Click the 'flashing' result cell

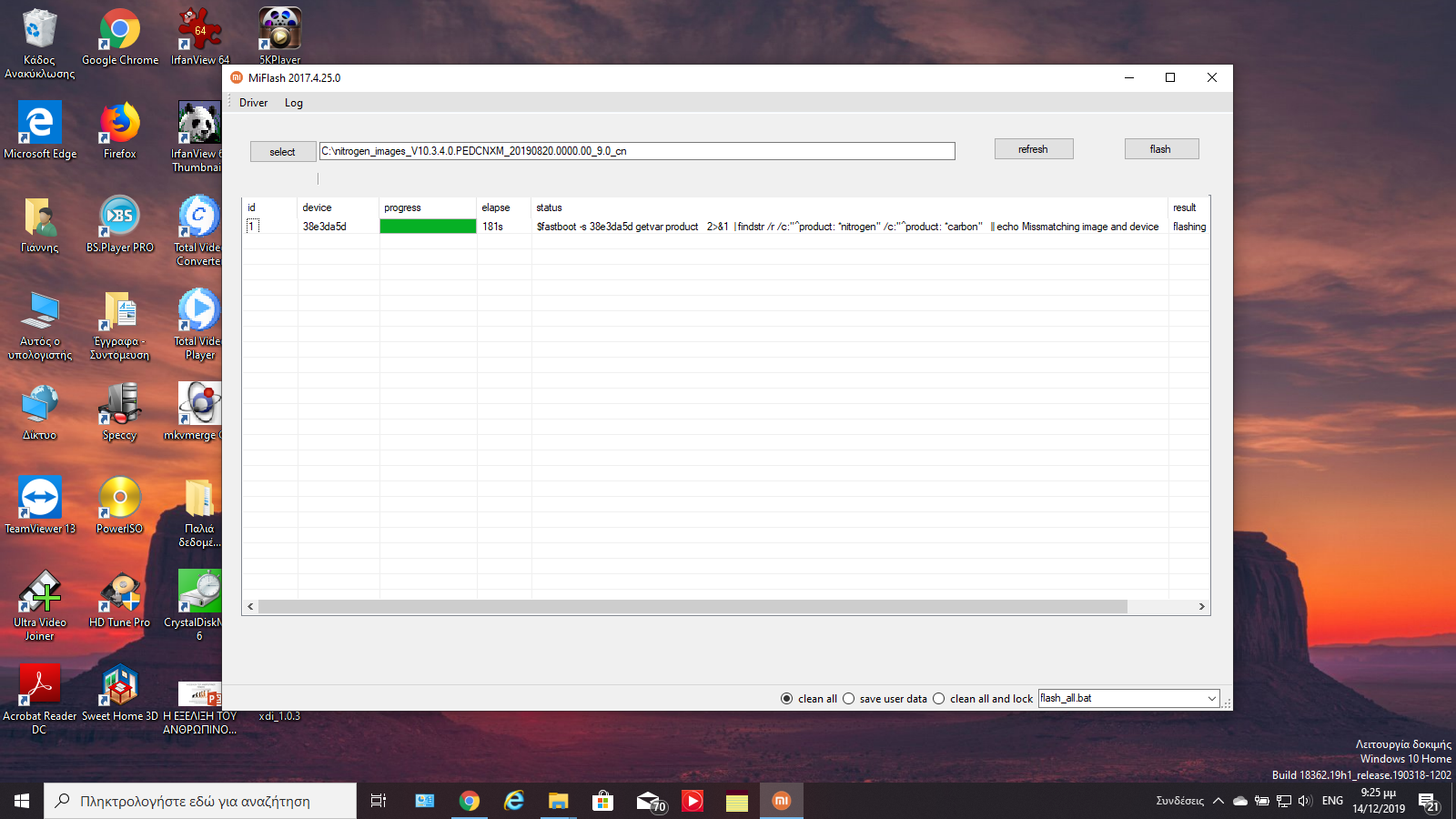[1189, 227]
